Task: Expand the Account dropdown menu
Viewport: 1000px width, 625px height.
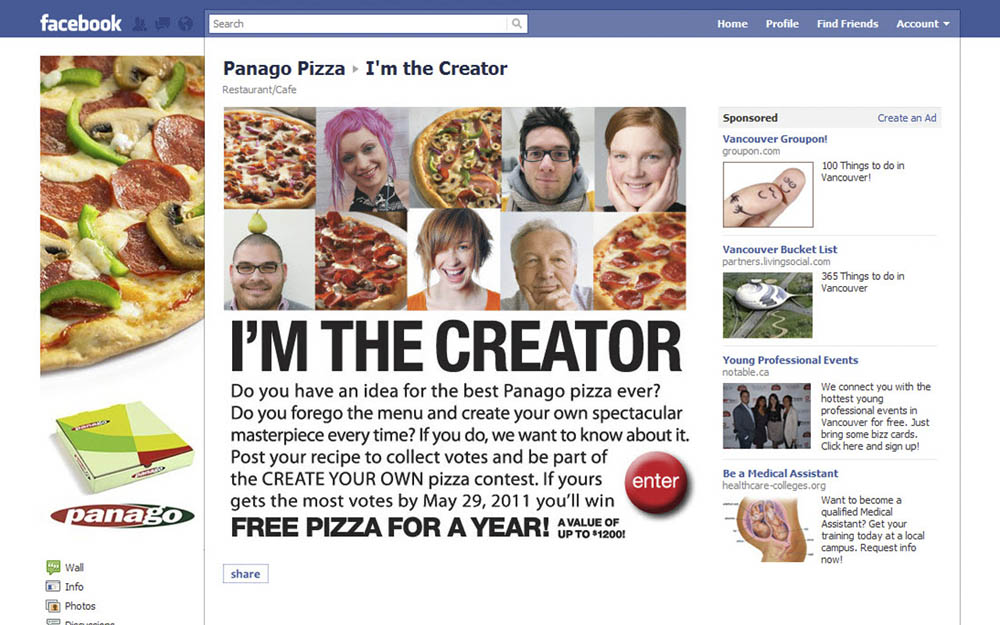Action: click(922, 24)
